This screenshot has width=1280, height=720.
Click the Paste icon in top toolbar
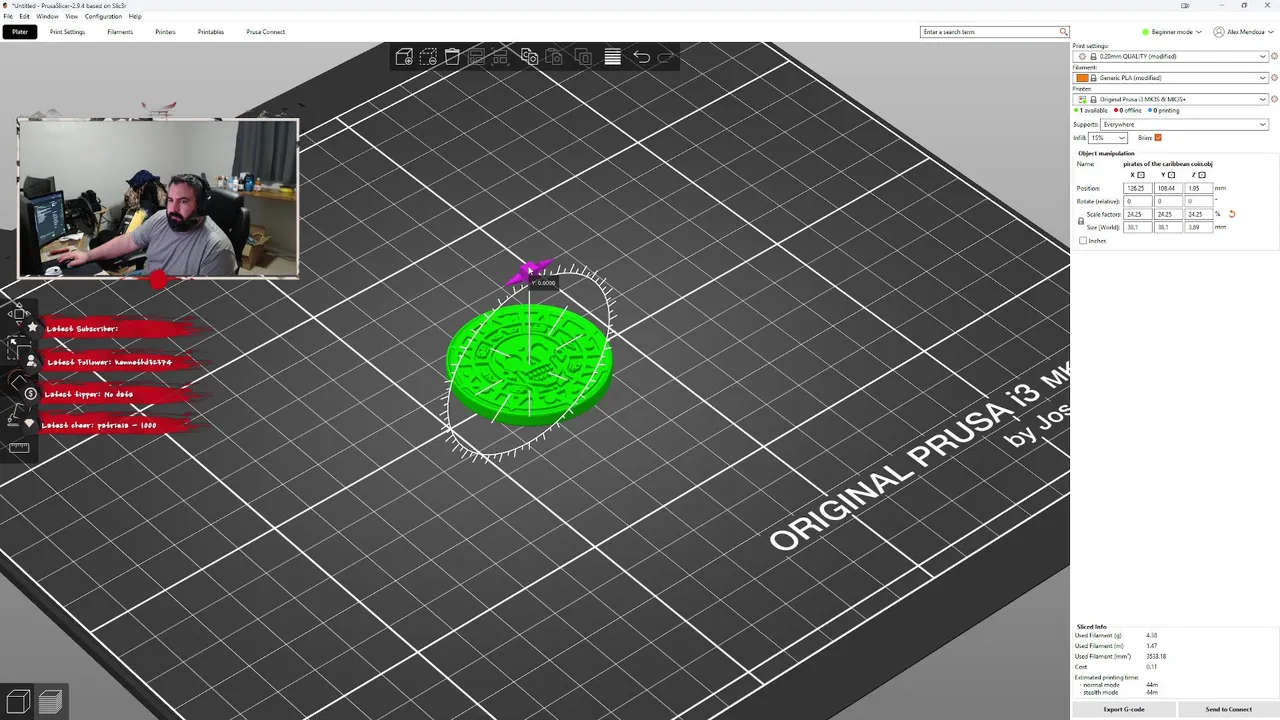point(553,57)
